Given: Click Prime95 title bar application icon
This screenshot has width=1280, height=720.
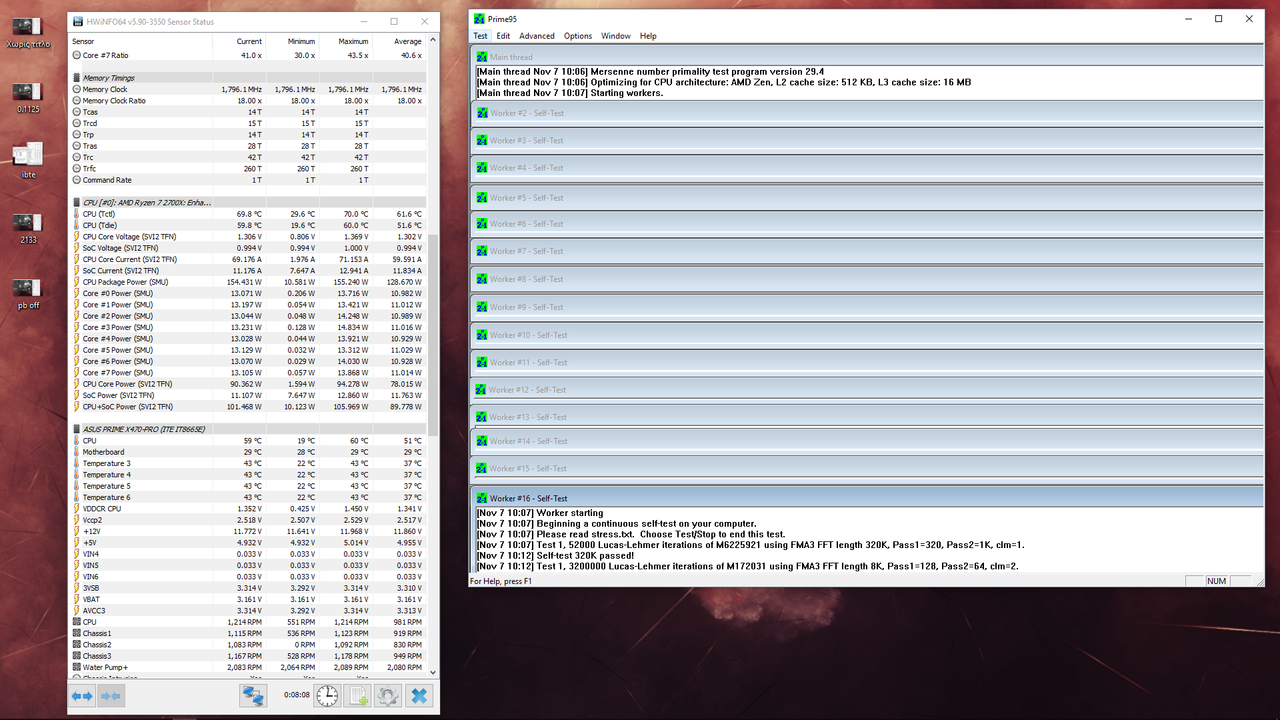Looking at the screenshot, I should click(480, 18).
